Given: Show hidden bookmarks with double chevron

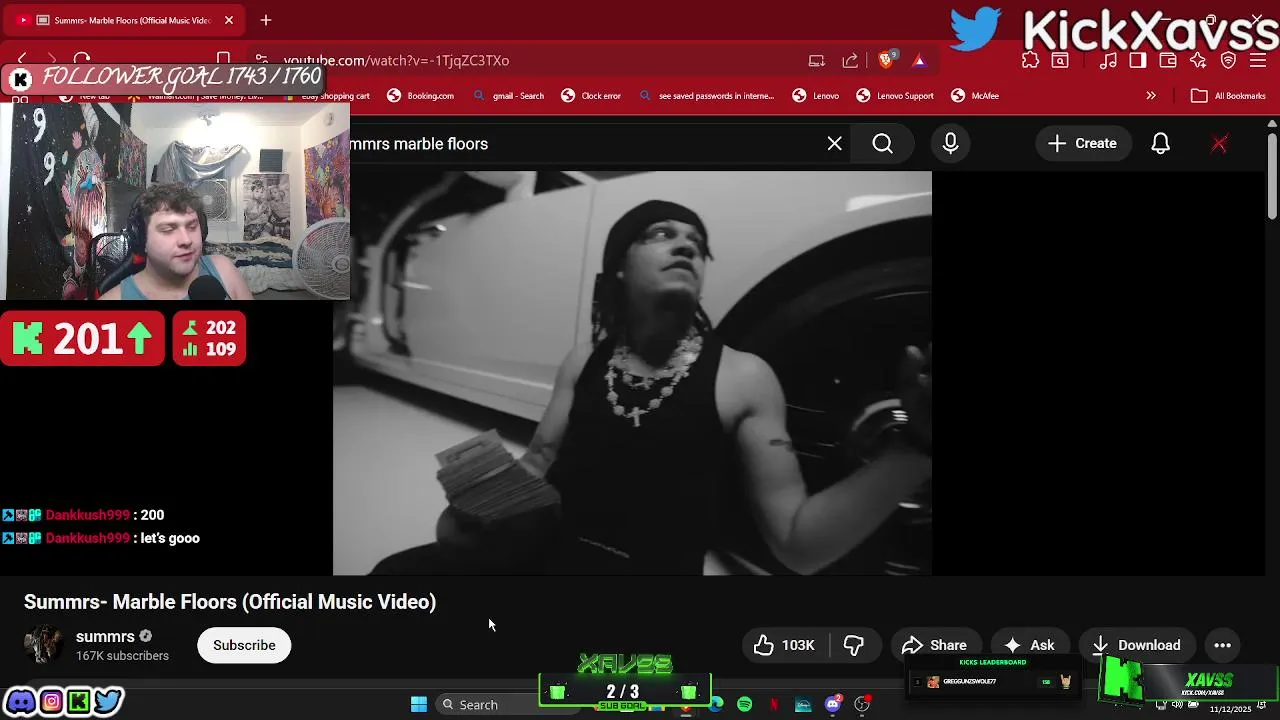Looking at the screenshot, I should click(x=1151, y=96).
